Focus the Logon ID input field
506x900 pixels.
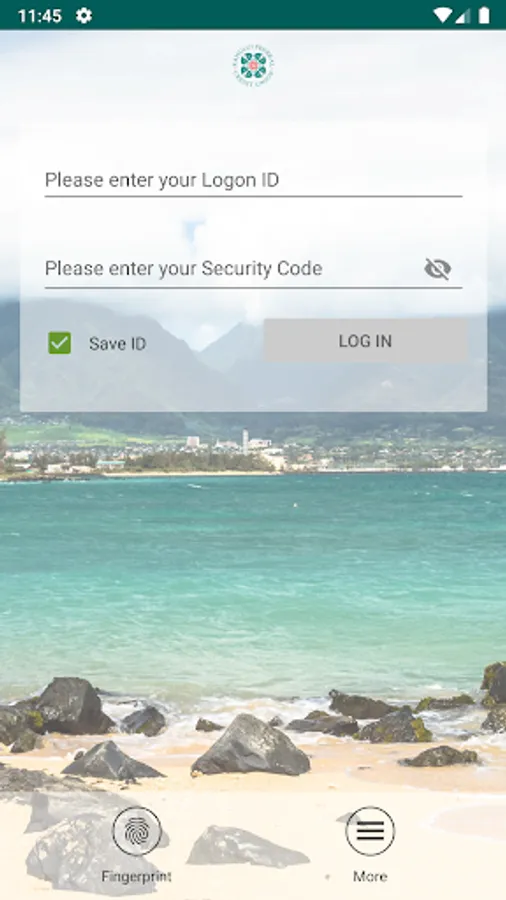(x=253, y=180)
